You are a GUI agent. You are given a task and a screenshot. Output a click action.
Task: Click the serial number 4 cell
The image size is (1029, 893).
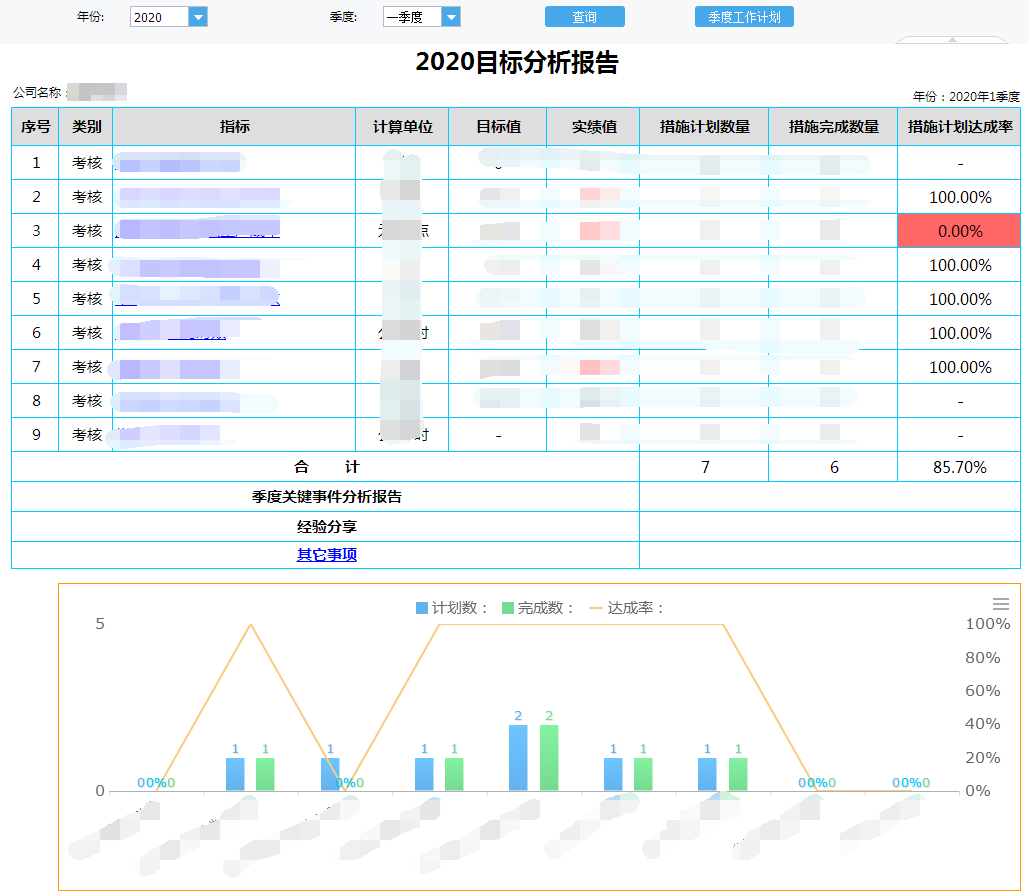coord(35,264)
